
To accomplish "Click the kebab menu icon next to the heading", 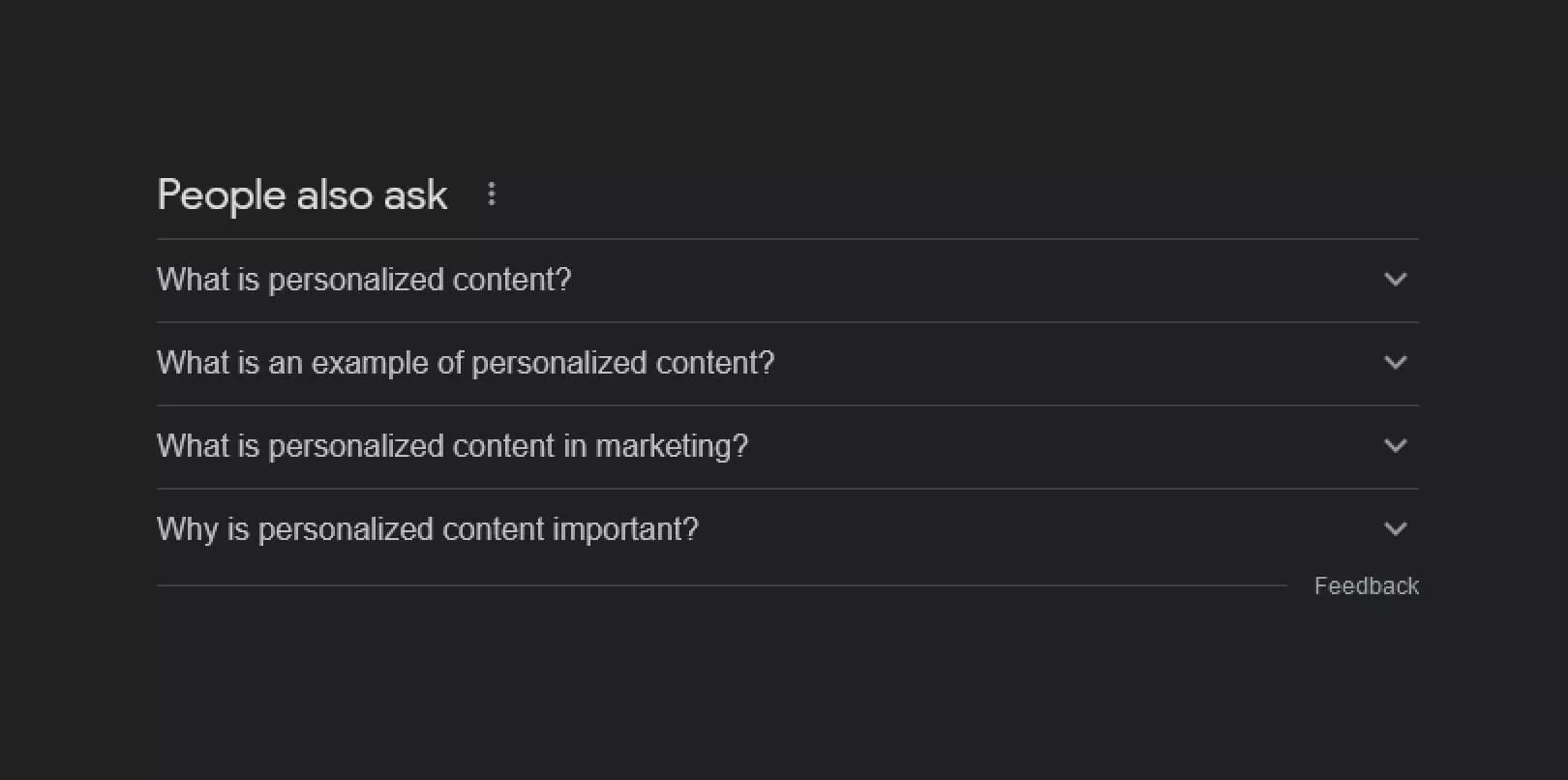I will tap(492, 195).
